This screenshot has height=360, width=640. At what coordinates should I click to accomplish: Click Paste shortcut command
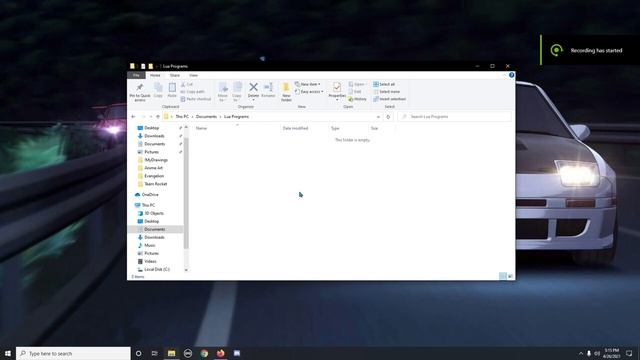[196, 99]
